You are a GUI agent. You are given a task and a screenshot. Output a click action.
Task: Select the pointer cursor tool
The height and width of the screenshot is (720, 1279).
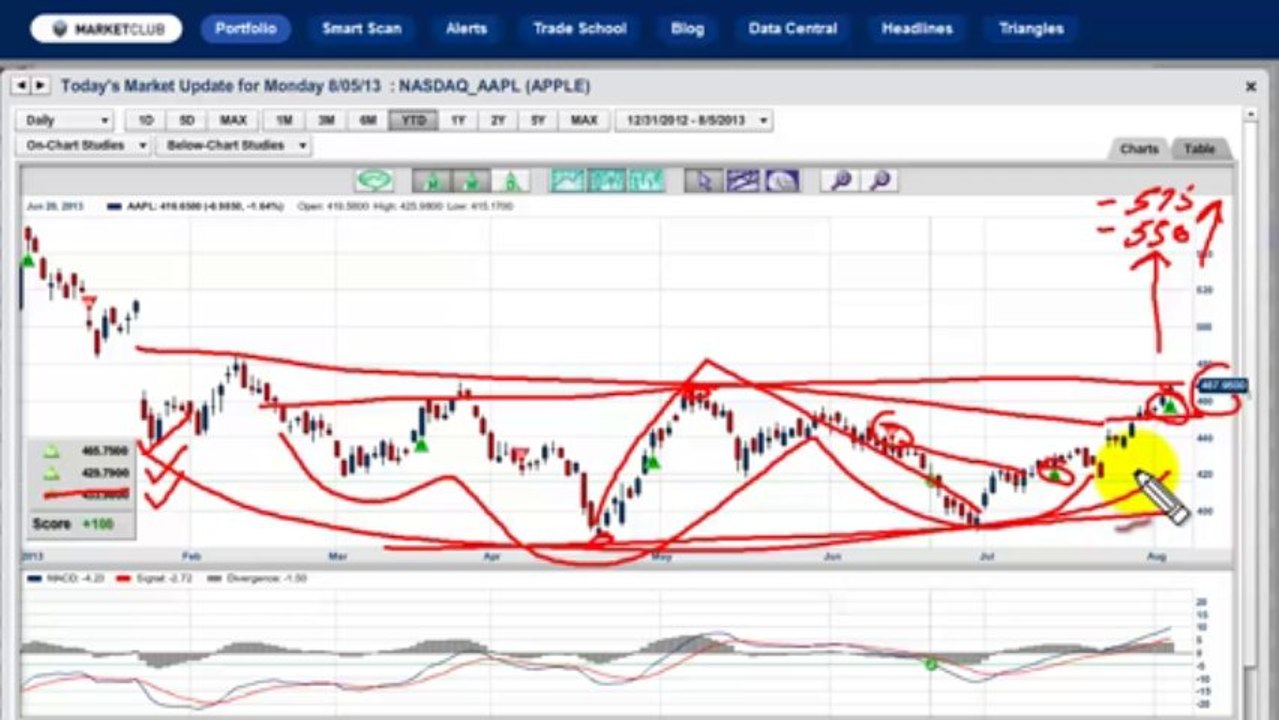click(704, 181)
